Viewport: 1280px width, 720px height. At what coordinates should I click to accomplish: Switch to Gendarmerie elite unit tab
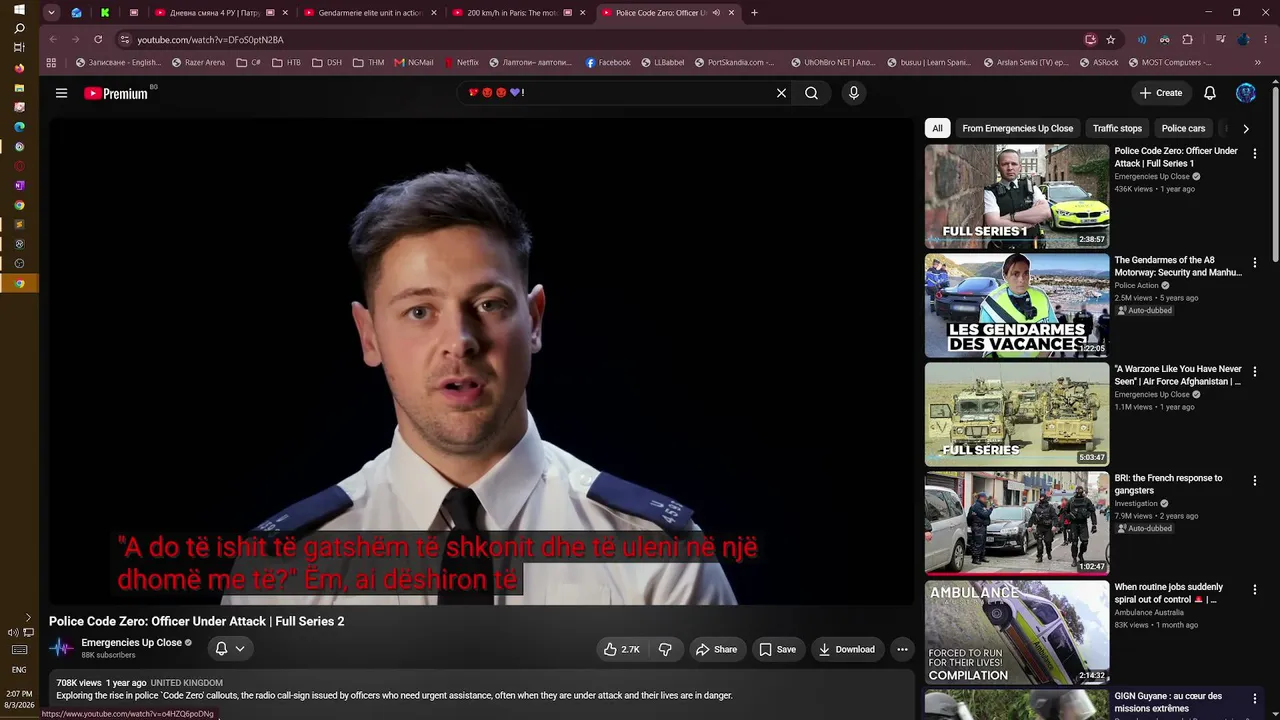(x=370, y=13)
